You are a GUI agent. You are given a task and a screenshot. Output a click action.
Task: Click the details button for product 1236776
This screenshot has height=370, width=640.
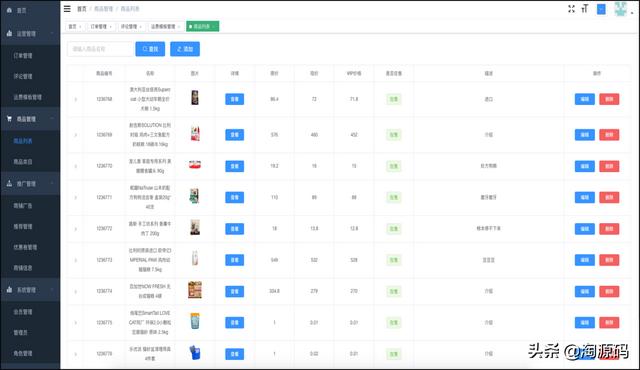[x=235, y=354]
